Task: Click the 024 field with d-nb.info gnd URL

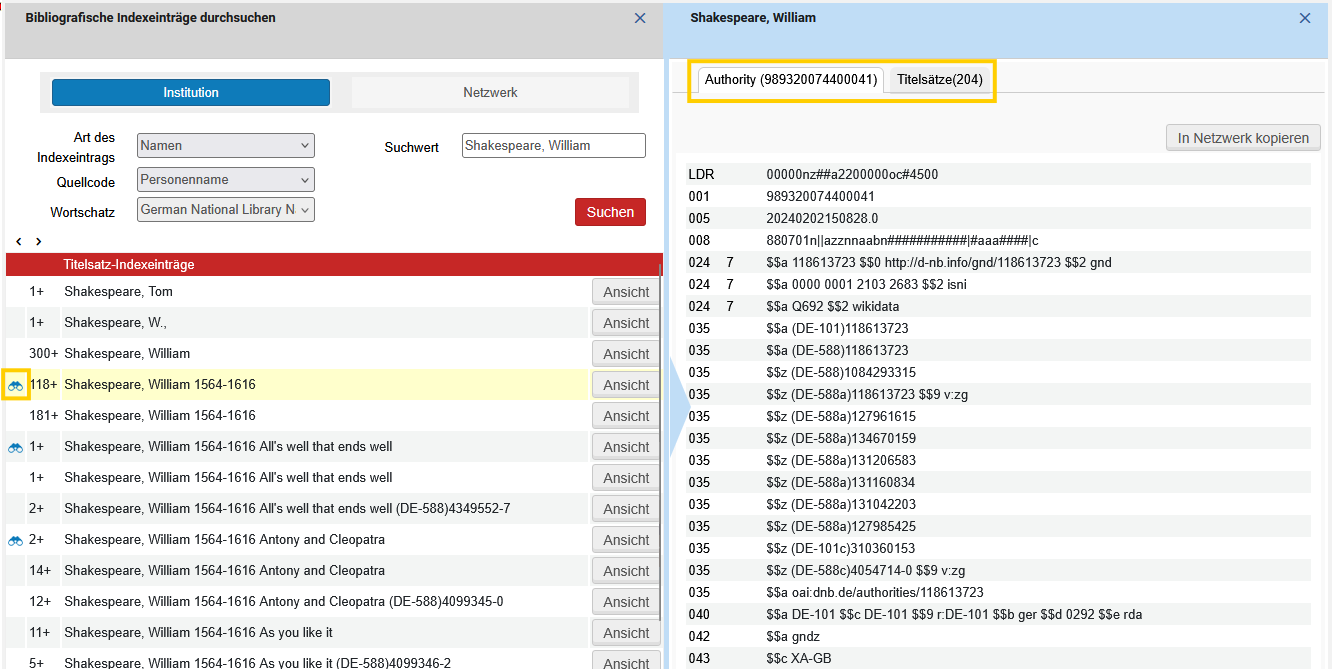Action: tap(939, 263)
